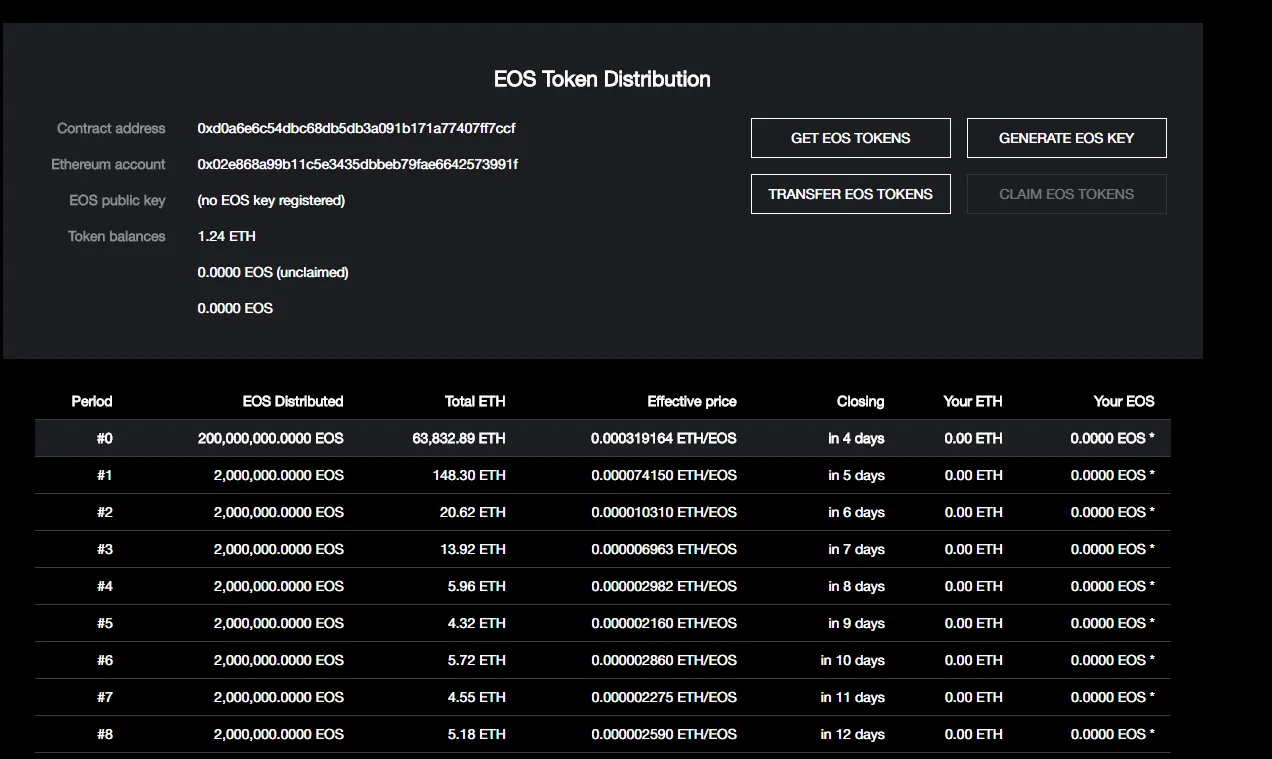Select period #7 row label
Image resolution: width=1272 pixels, height=759 pixels.
105,697
